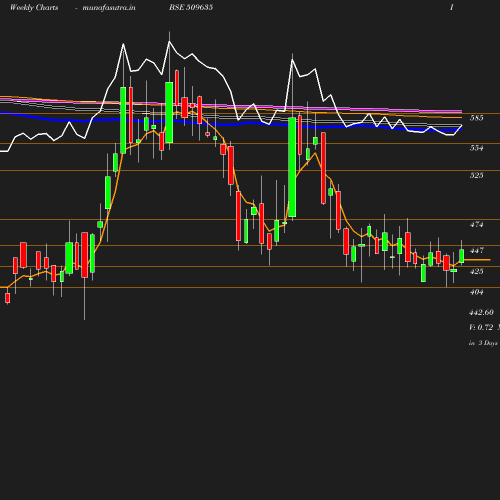Click the 425 price axis label
500x500 pixels.
(x=476, y=271)
